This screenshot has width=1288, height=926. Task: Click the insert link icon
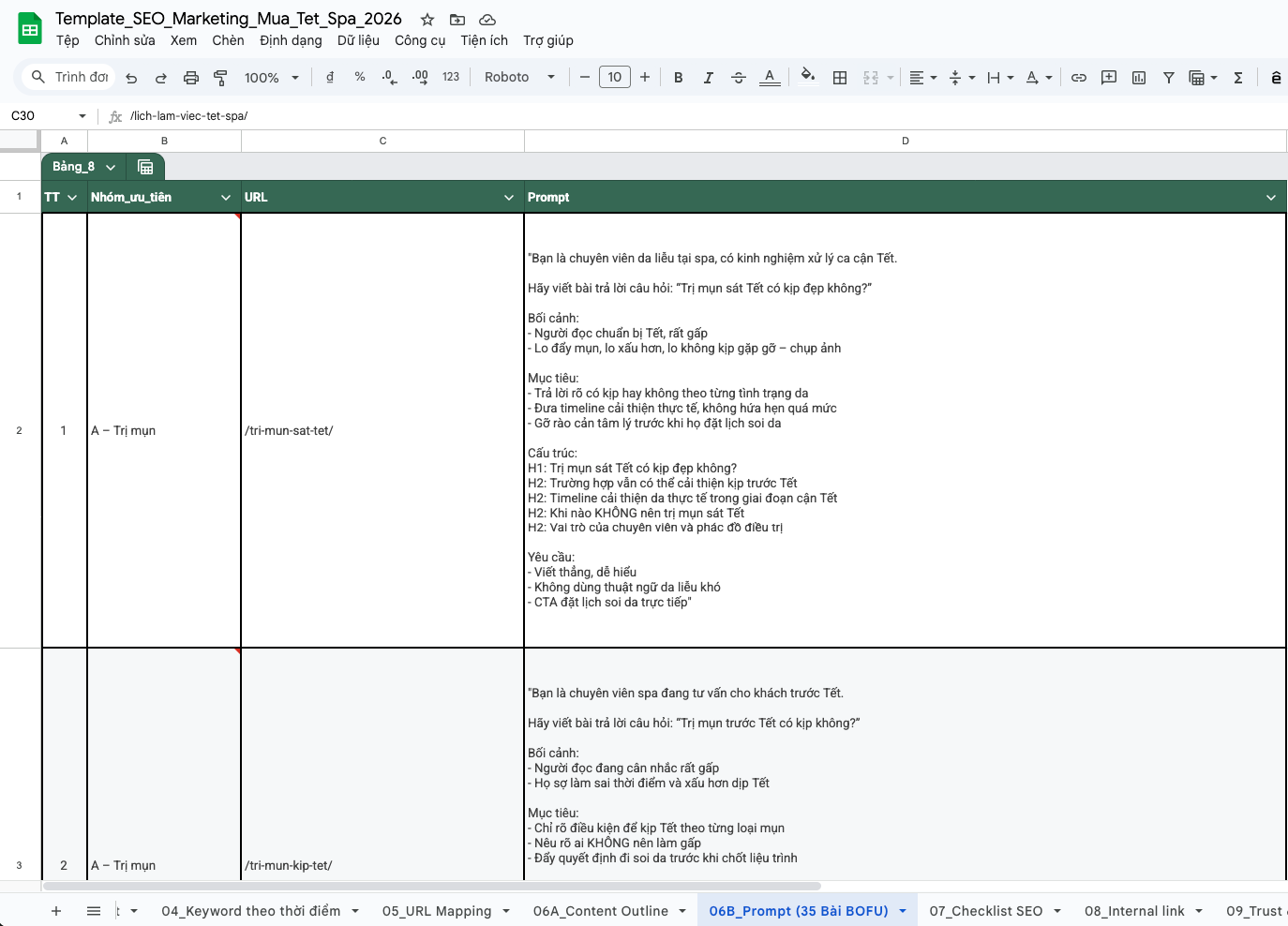[x=1079, y=78]
